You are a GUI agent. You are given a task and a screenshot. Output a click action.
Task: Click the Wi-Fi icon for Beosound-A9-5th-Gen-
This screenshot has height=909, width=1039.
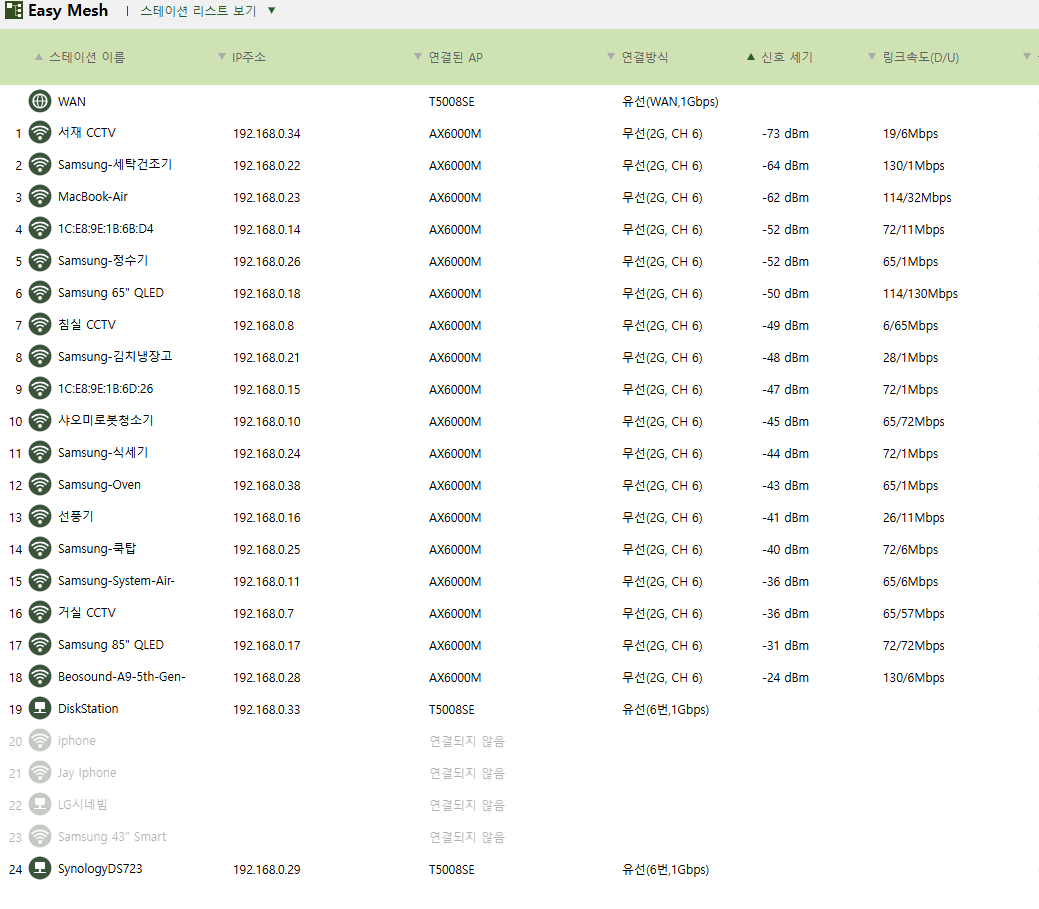(40, 677)
